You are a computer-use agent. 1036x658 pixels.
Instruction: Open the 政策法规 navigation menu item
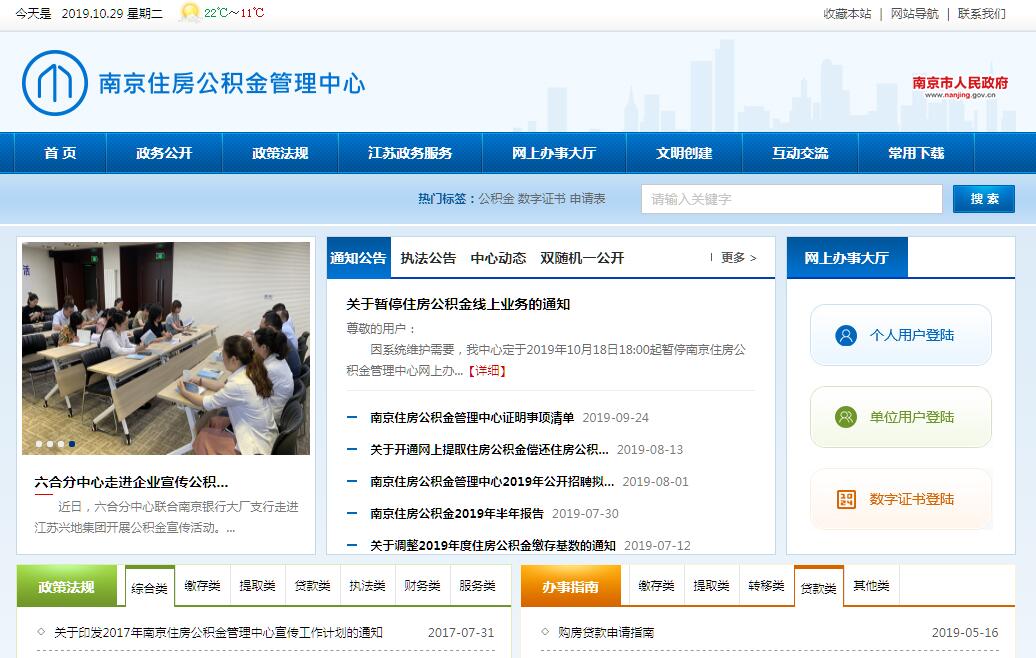280,153
